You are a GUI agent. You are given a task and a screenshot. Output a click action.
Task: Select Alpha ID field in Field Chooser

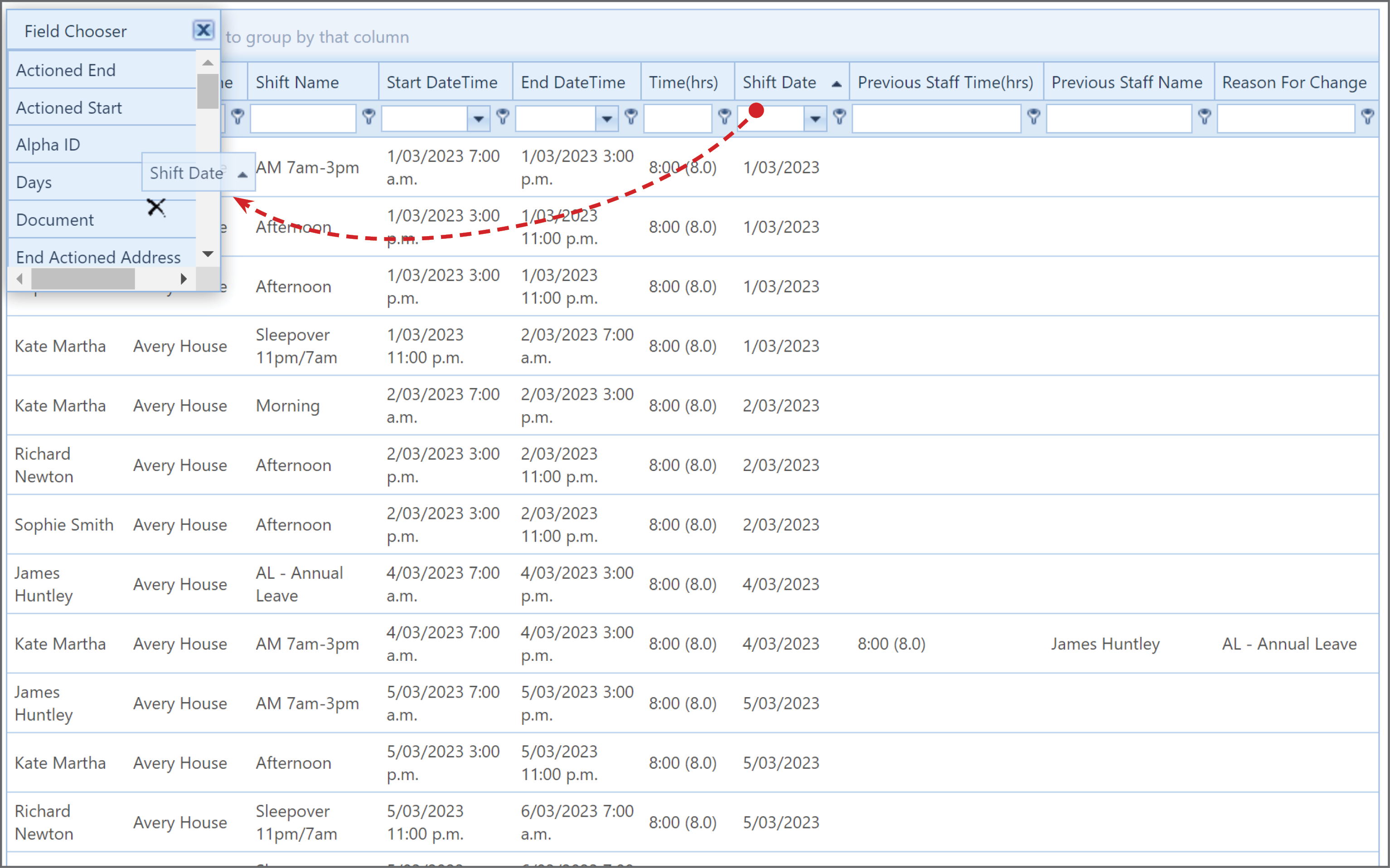[103, 145]
